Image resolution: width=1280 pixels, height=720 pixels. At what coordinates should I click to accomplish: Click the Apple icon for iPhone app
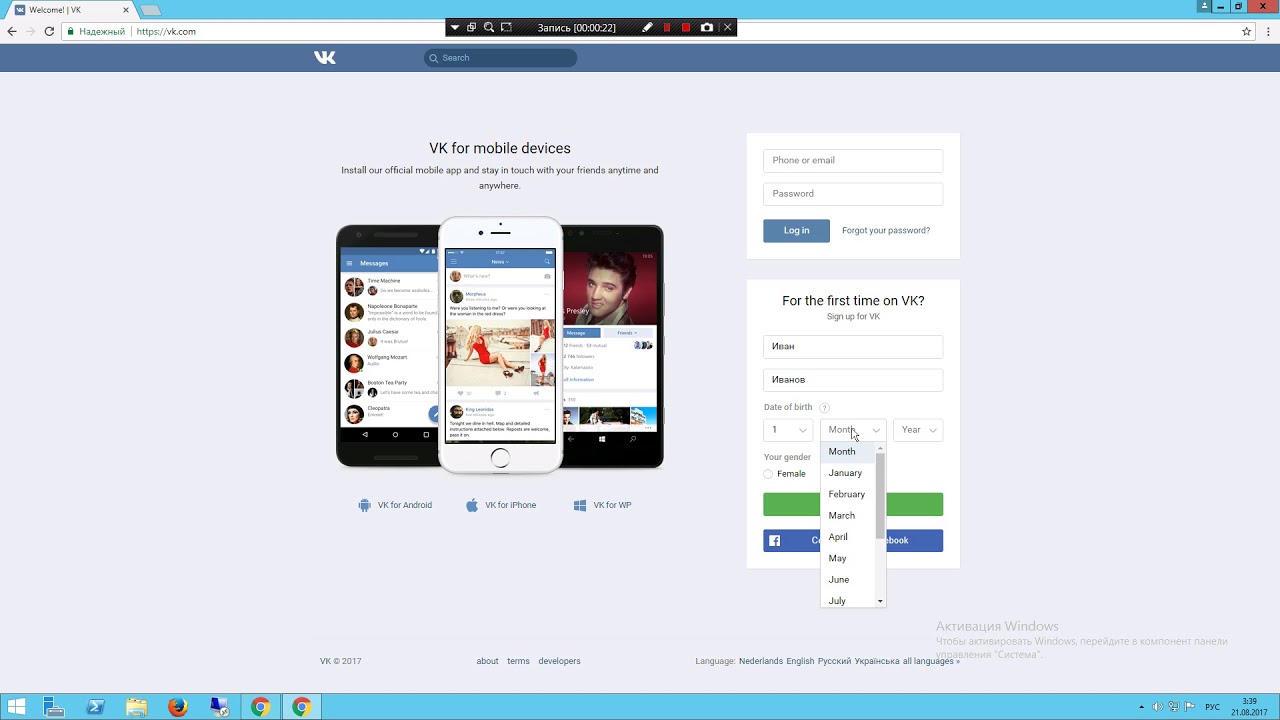pyautogui.click(x=472, y=505)
